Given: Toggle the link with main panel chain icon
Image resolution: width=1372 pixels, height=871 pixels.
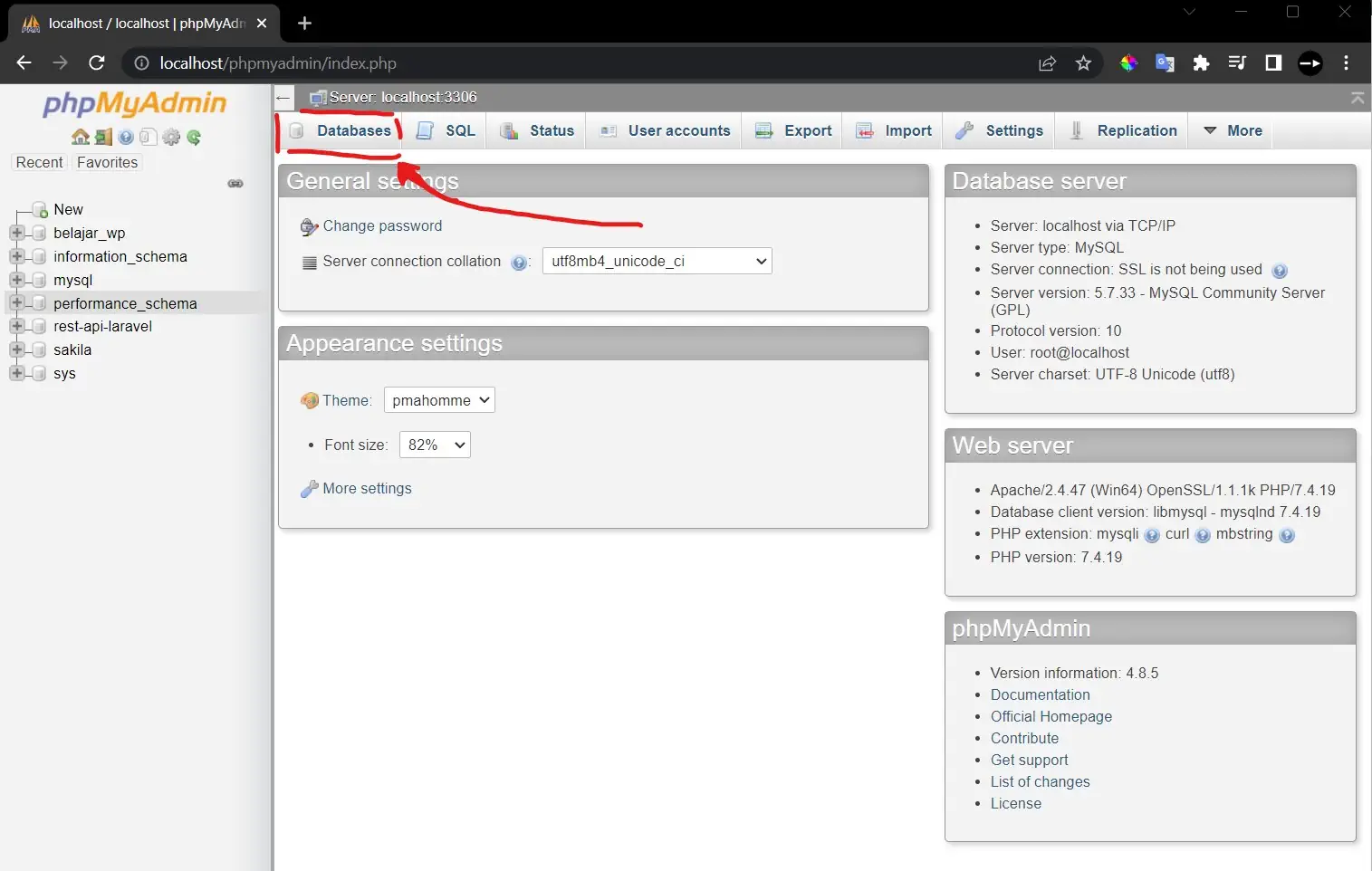Looking at the screenshot, I should (235, 184).
